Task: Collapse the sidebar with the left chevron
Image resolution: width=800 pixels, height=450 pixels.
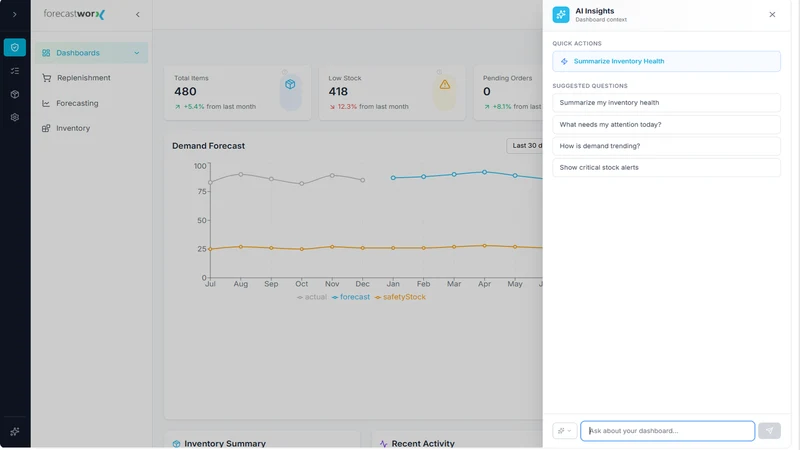Action: pyautogui.click(x=138, y=14)
